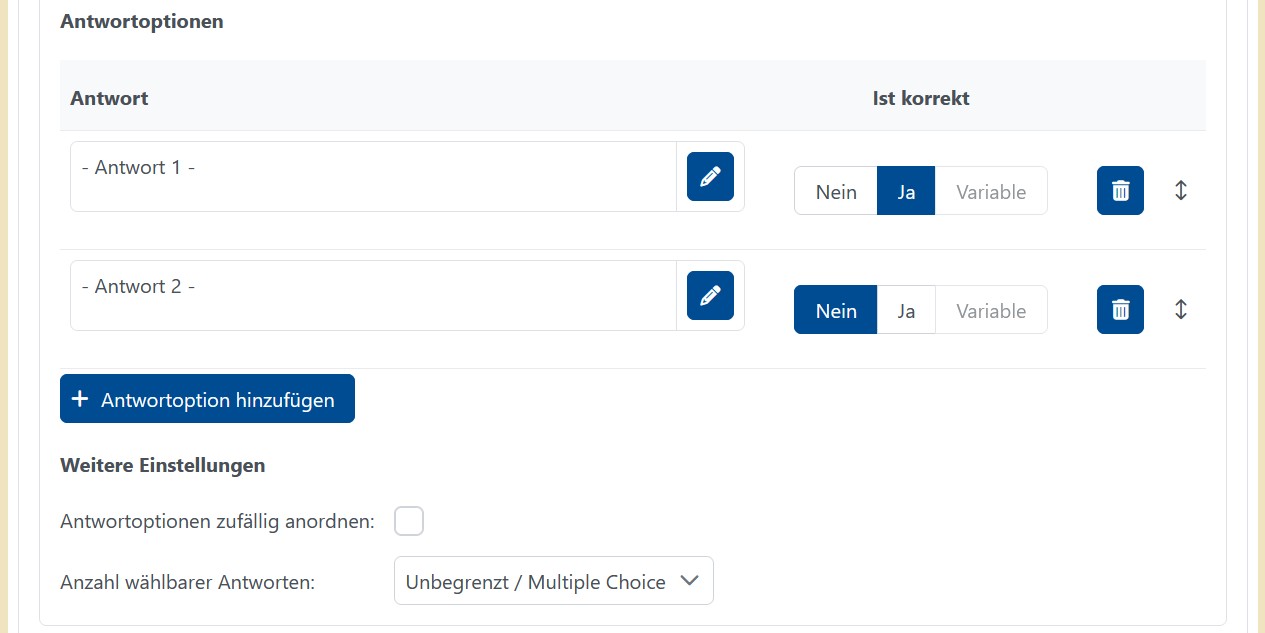
Task: Select Nein for Antwort 2
Action: coord(836,310)
